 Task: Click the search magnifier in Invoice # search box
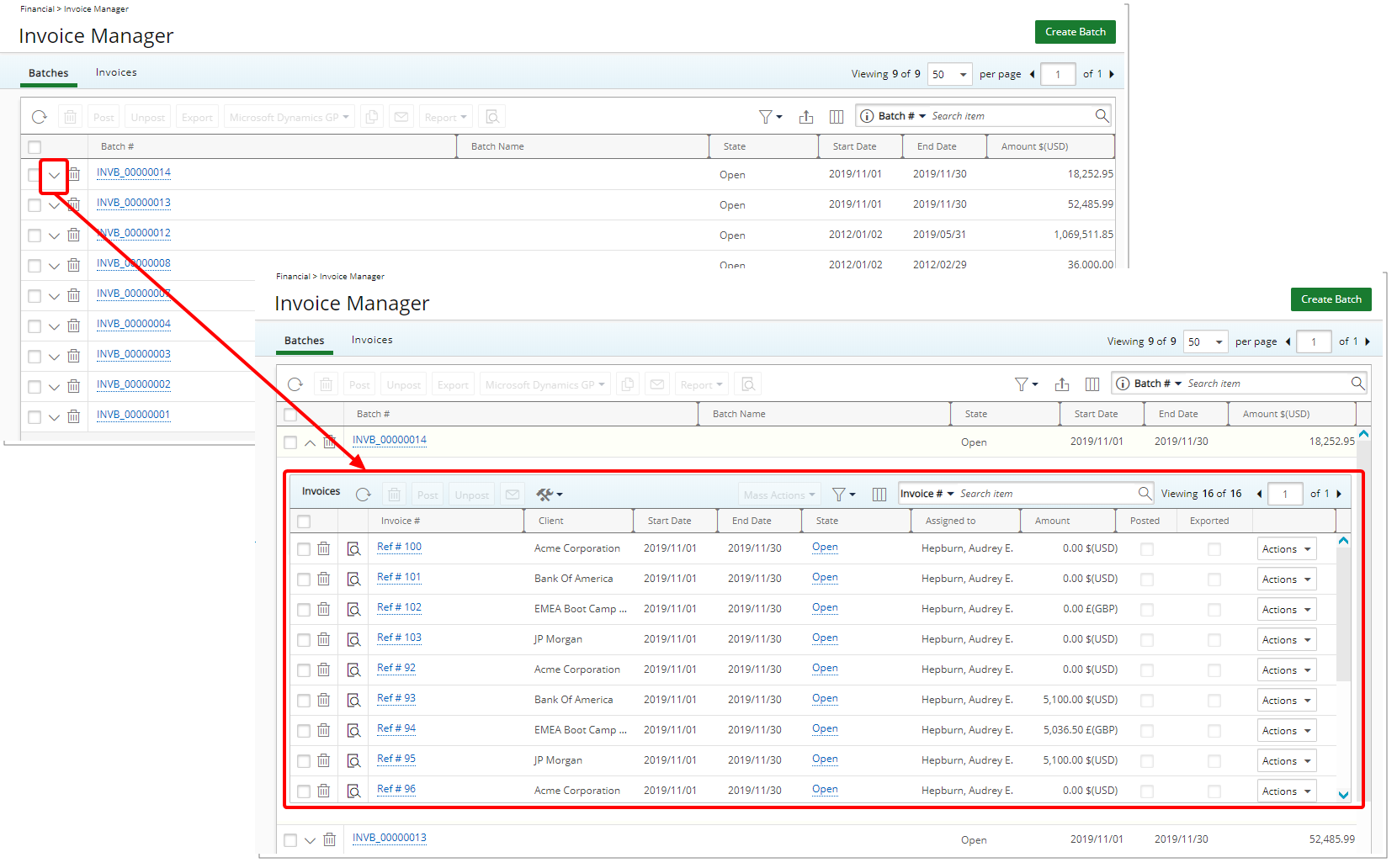coord(1145,493)
